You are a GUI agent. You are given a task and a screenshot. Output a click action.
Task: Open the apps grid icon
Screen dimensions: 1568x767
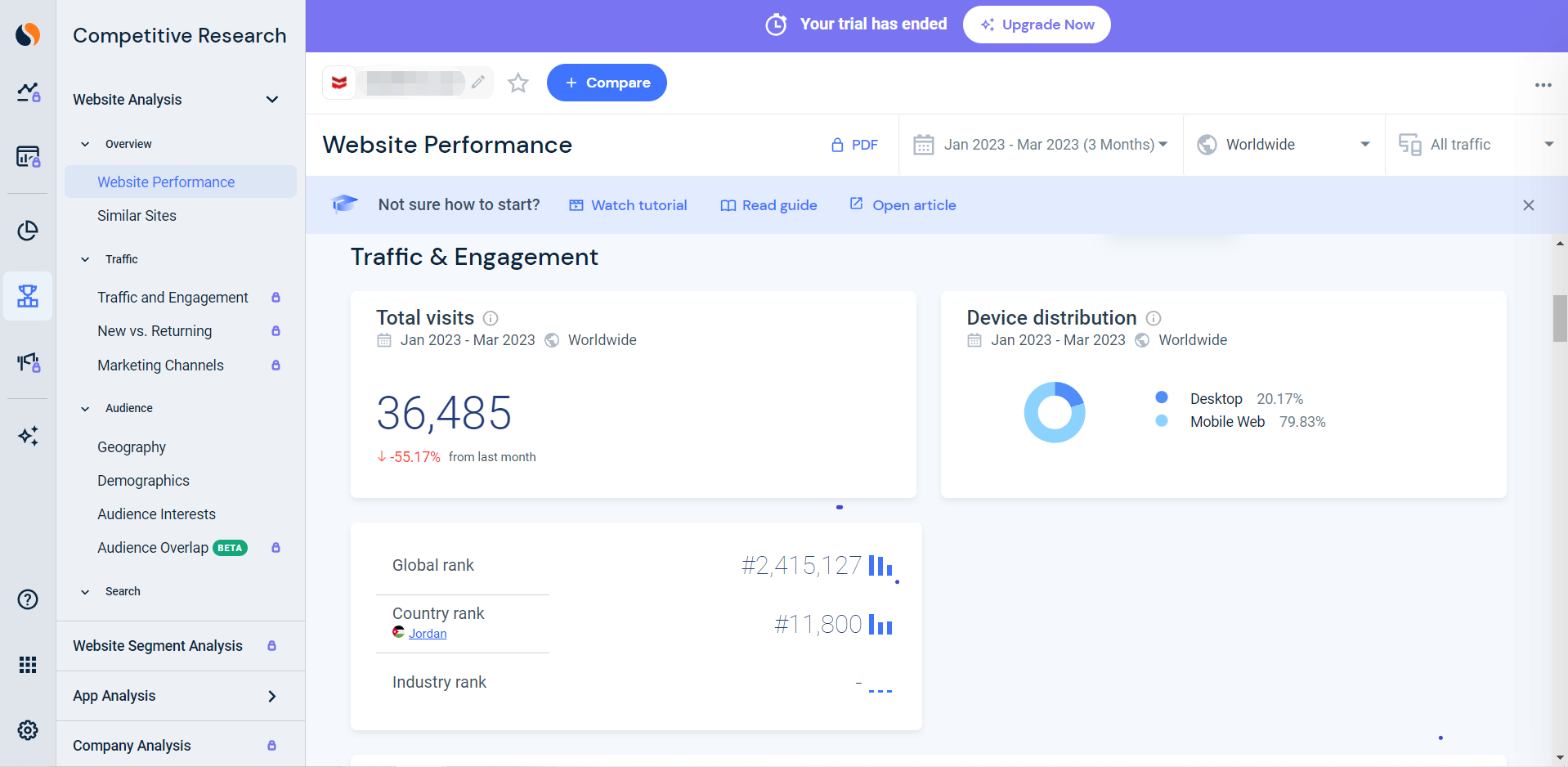pyautogui.click(x=28, y=665)
